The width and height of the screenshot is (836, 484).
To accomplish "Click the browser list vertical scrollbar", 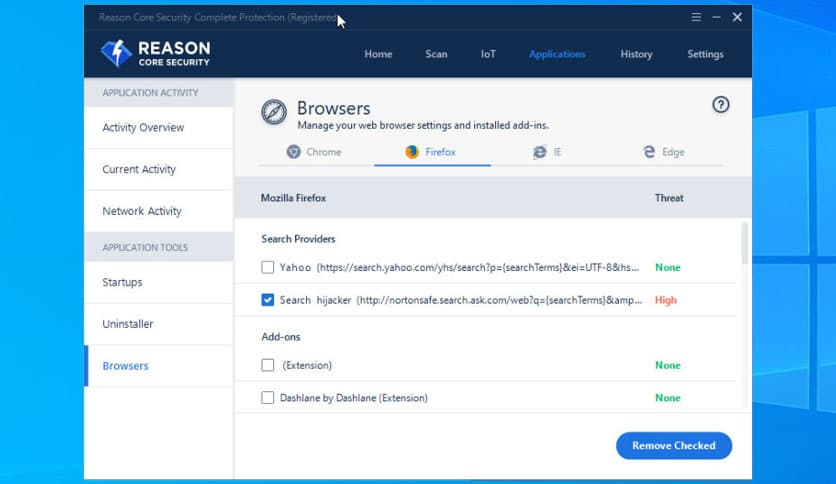I will (744, 243).
